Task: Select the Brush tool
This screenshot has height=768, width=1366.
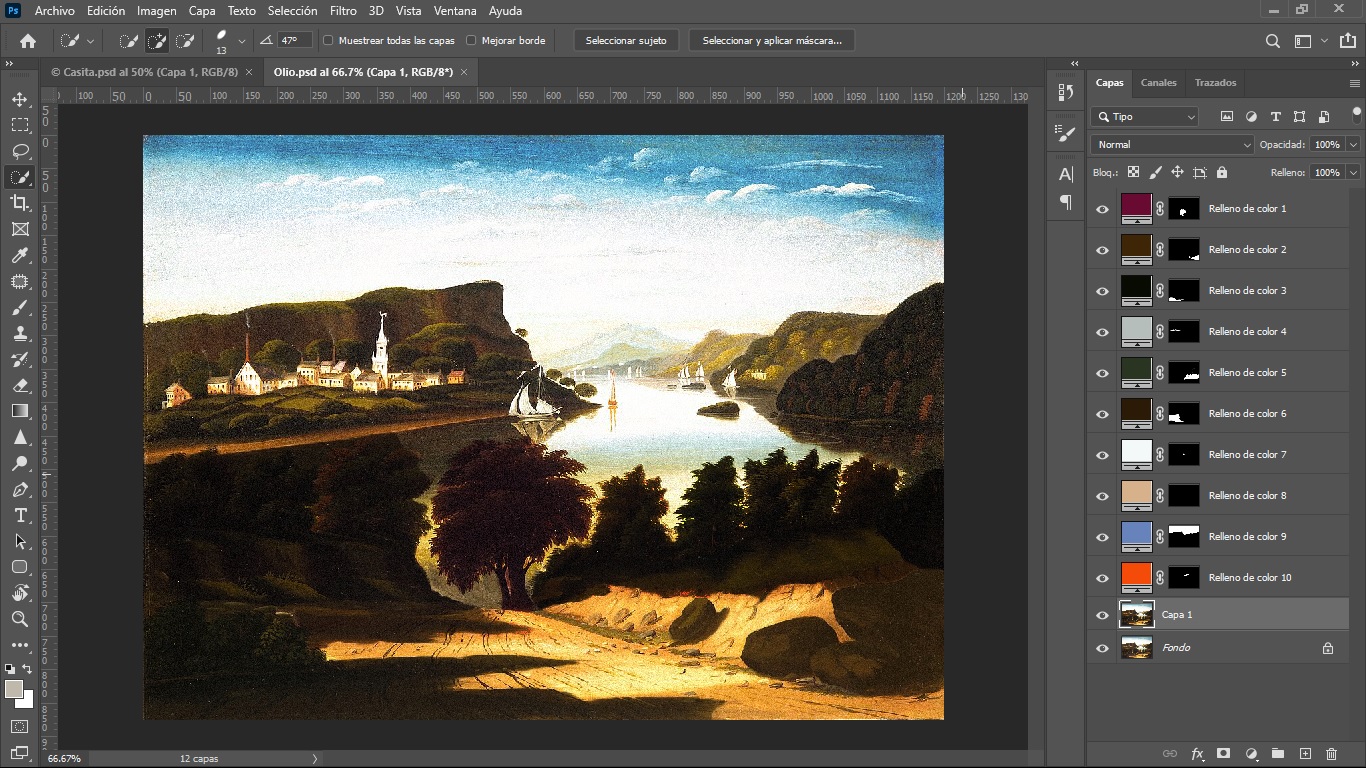Action: (20, 308)
